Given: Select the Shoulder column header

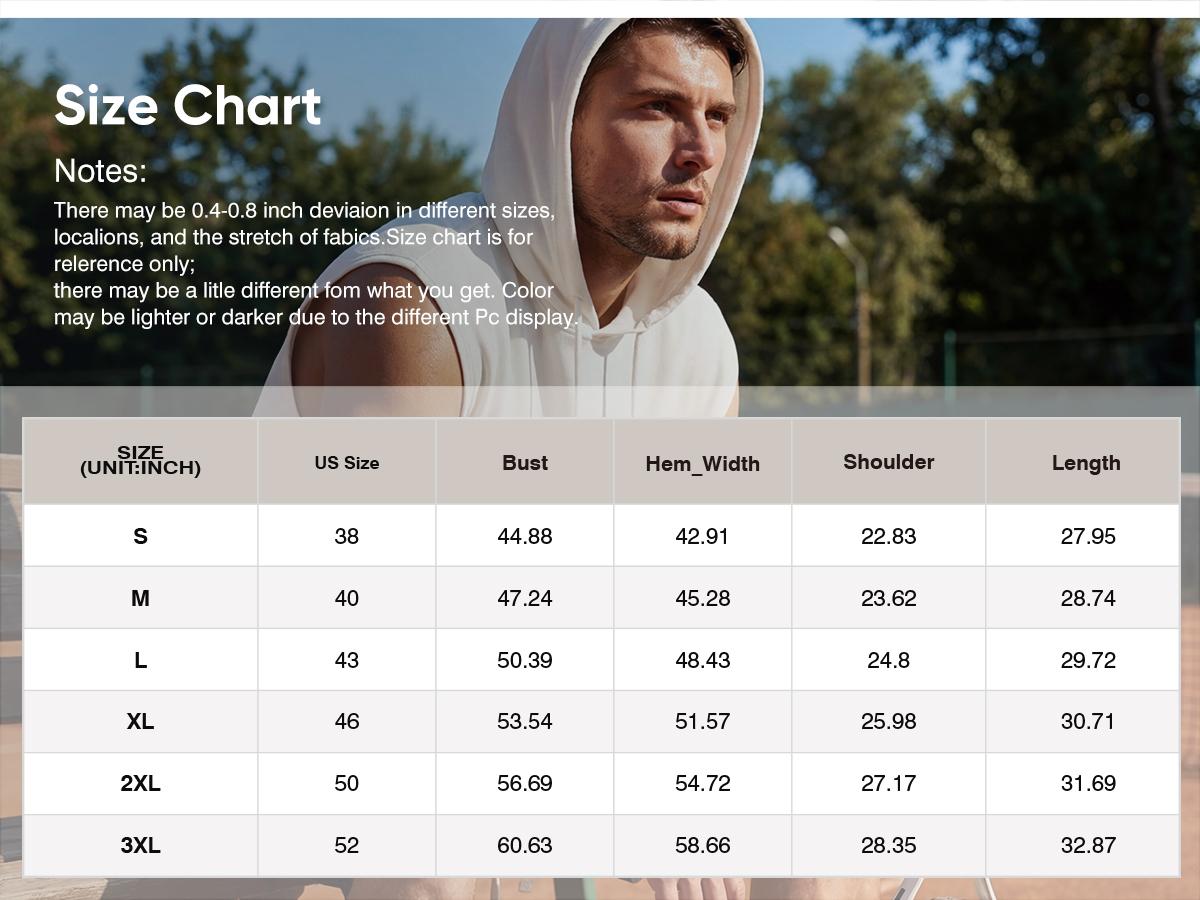Looking at the screenshot, I should [x=888, y=462].
